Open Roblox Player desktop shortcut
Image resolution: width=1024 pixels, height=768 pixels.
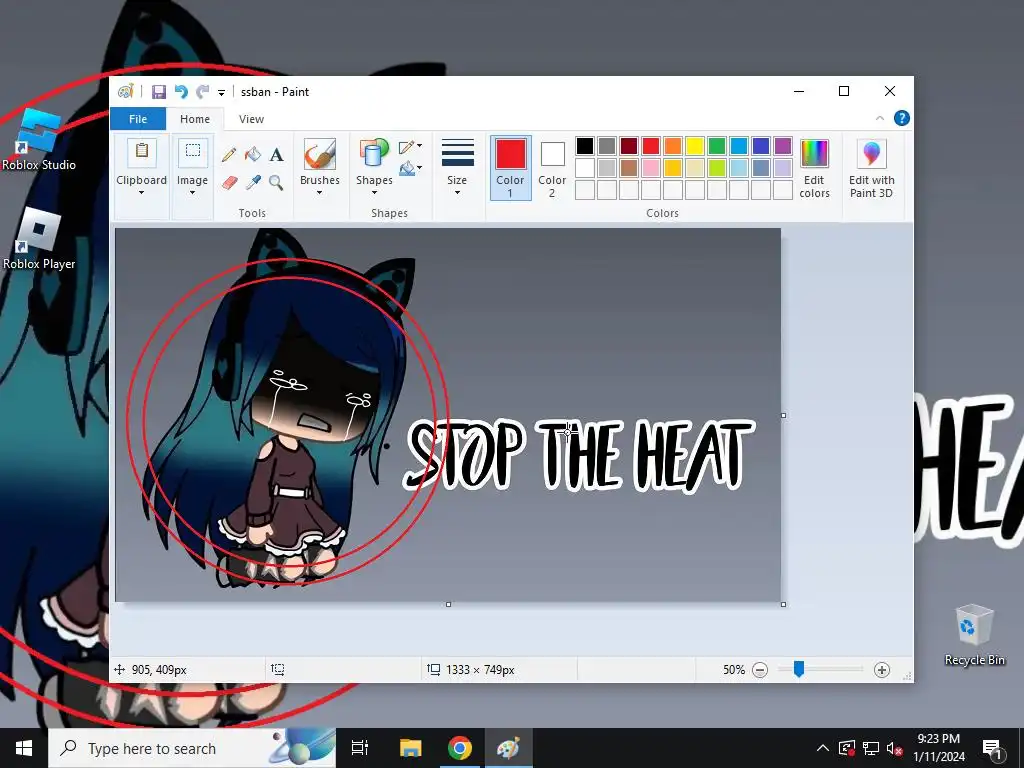[39, 239]
